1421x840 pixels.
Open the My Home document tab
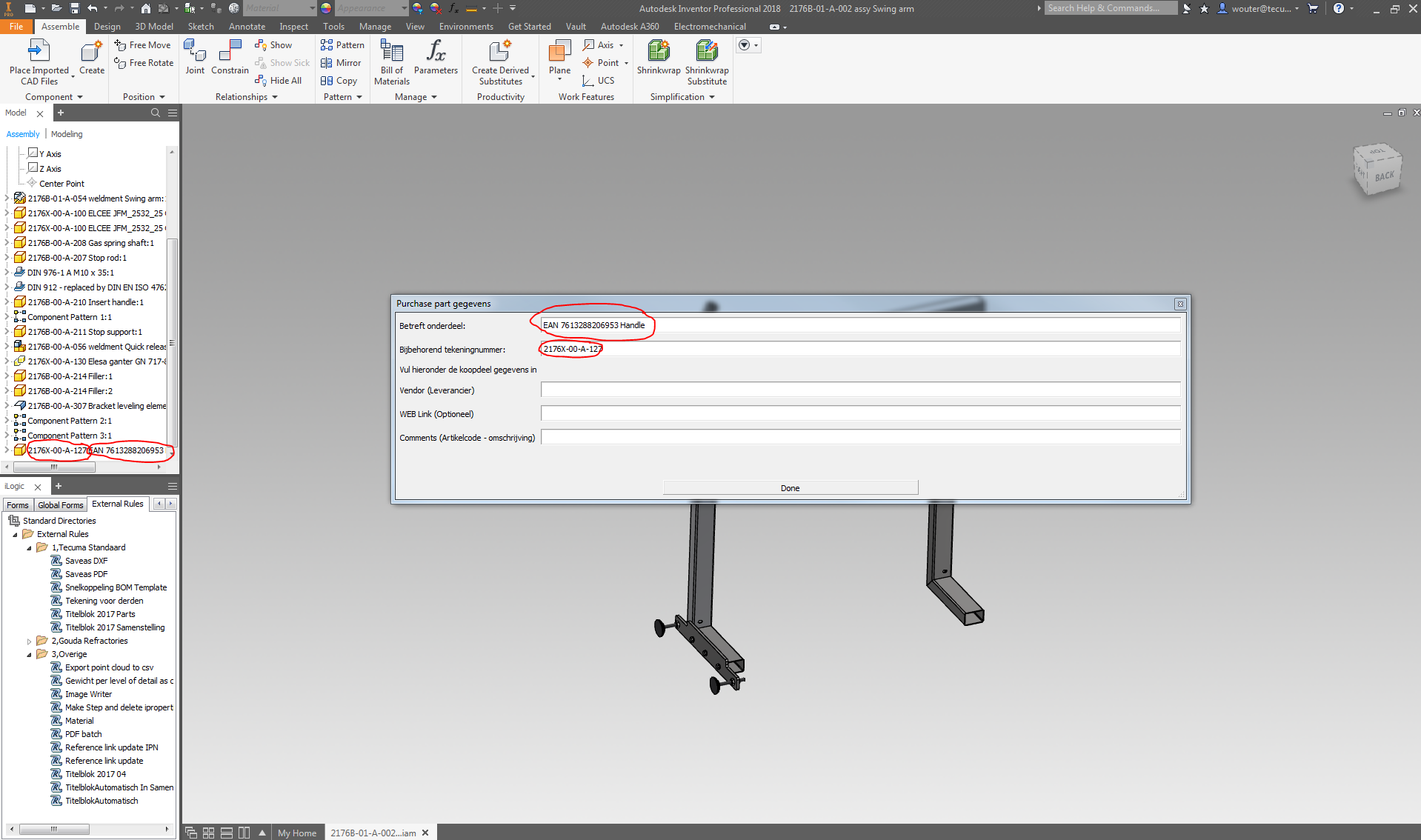point(297,833)
